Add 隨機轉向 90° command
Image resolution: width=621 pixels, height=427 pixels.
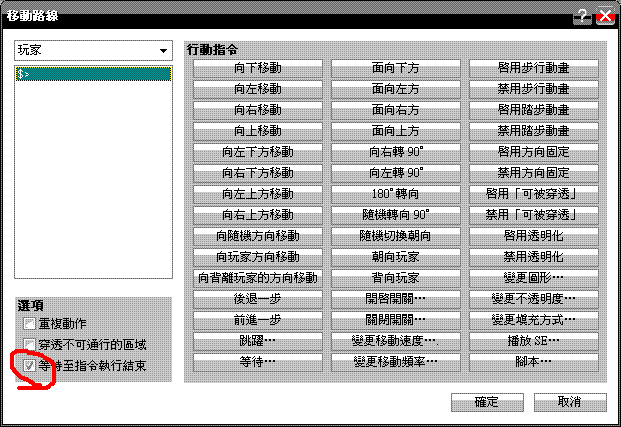[x=396, y=215]
